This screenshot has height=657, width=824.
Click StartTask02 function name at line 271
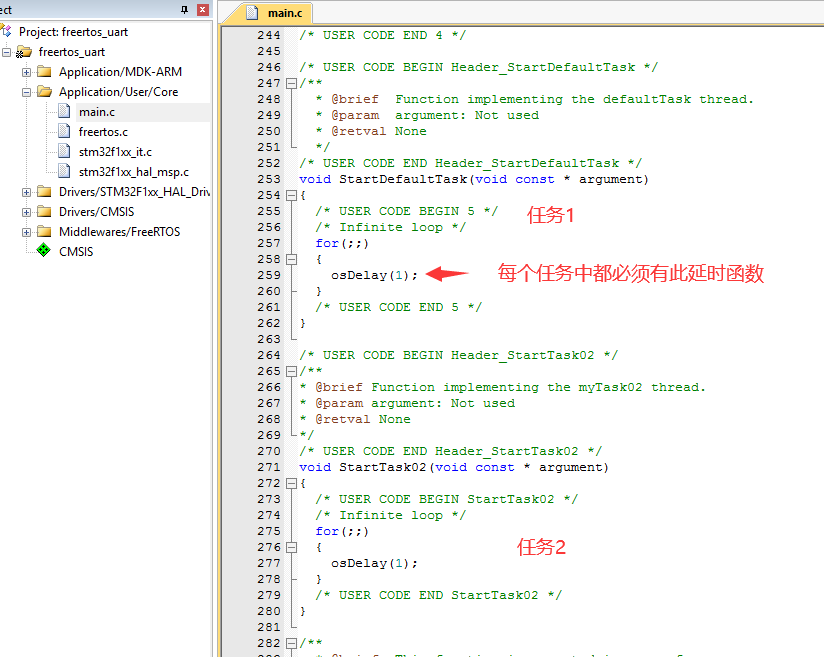383,467
